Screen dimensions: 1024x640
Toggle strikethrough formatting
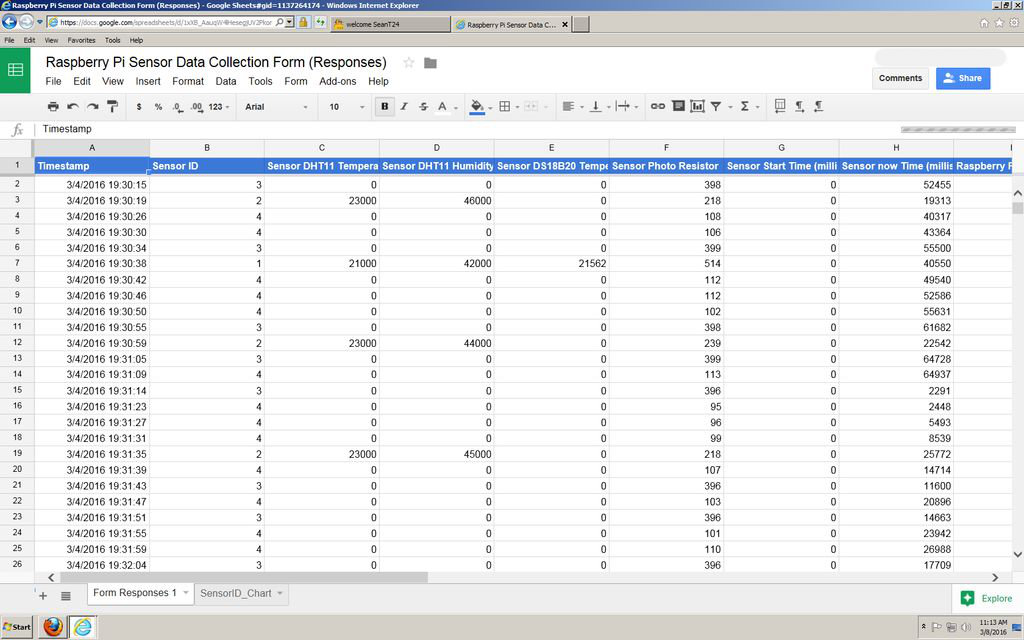(x=423, y=106)
